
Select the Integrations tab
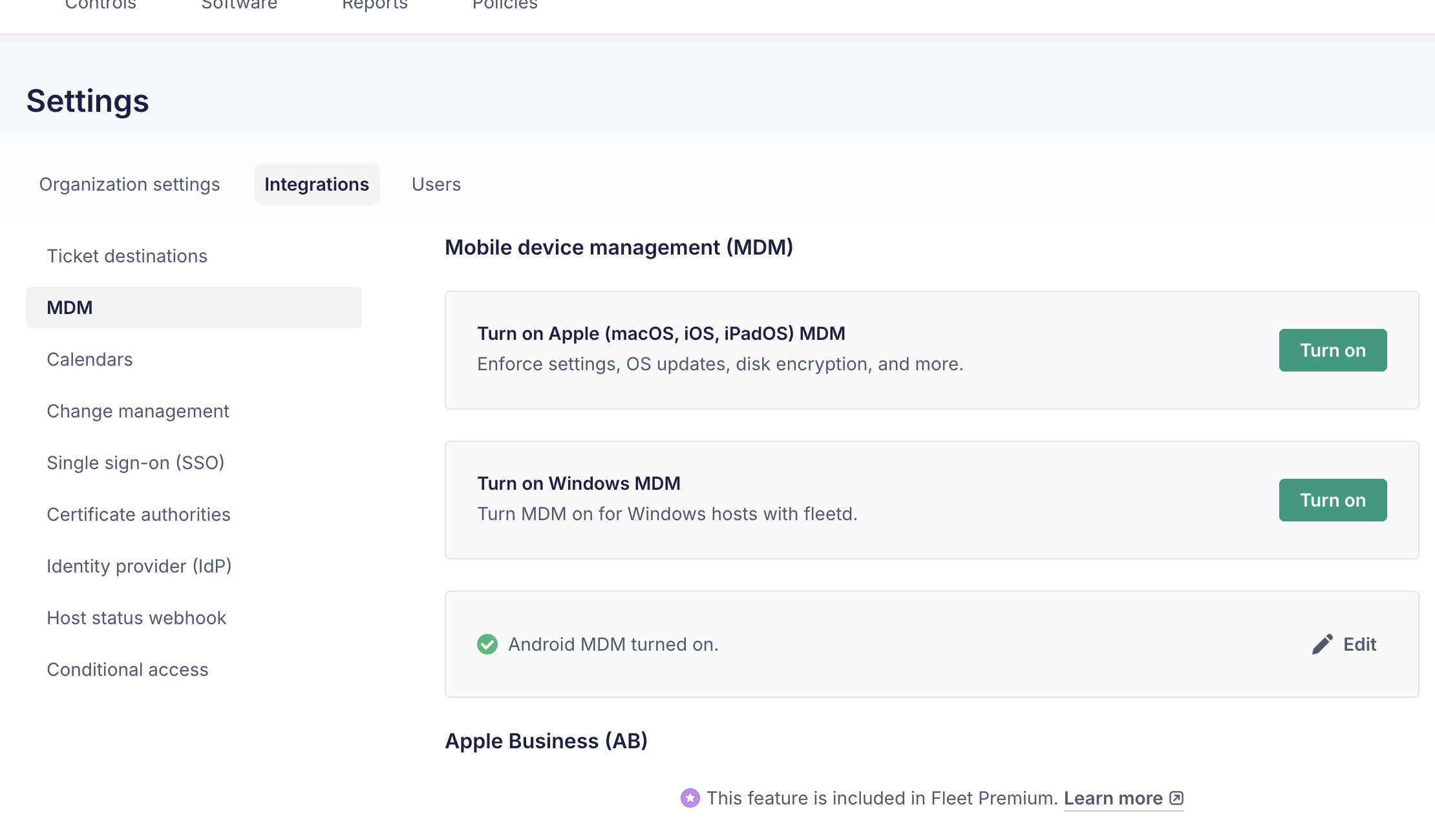pyautogui.click(x=317, y=184)
